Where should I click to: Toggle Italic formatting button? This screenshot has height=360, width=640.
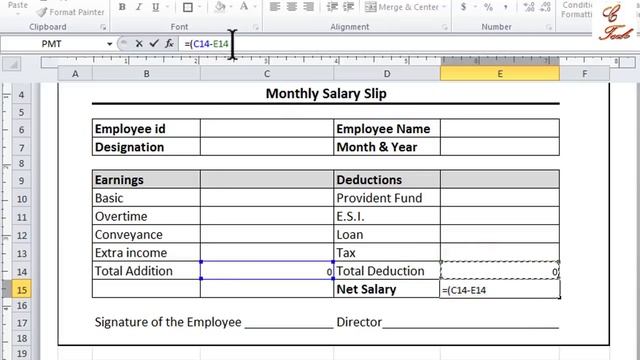tap(139, 7)
